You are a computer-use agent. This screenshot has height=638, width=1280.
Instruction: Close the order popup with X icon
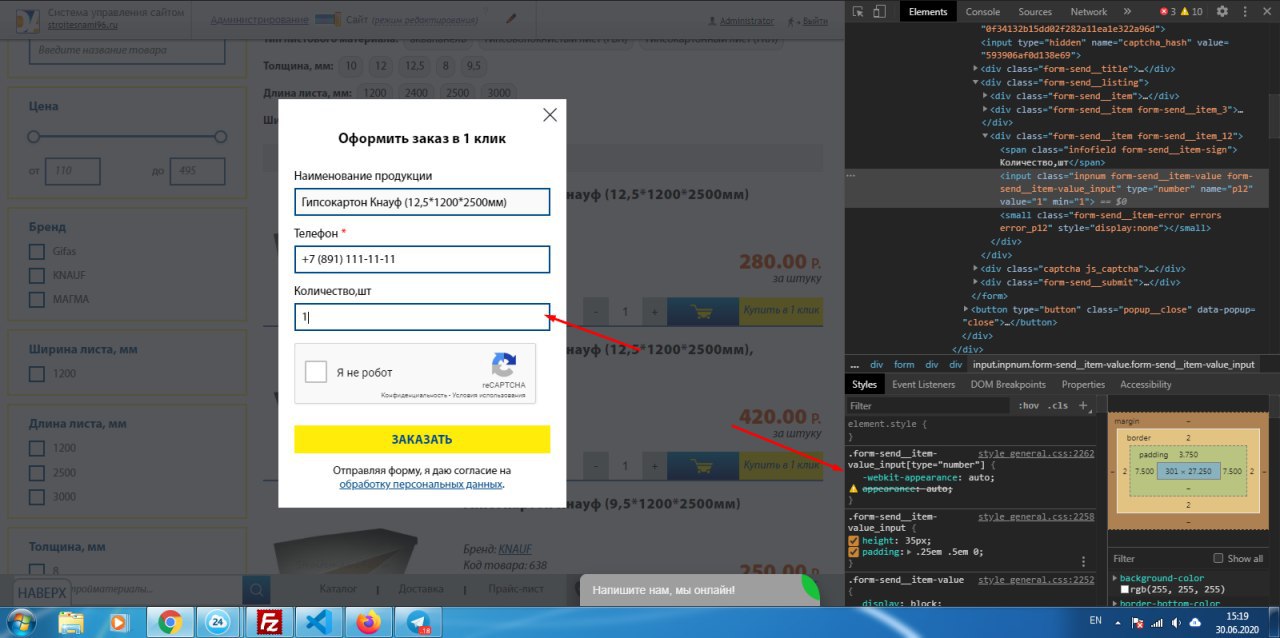click(x=550, y=115)
